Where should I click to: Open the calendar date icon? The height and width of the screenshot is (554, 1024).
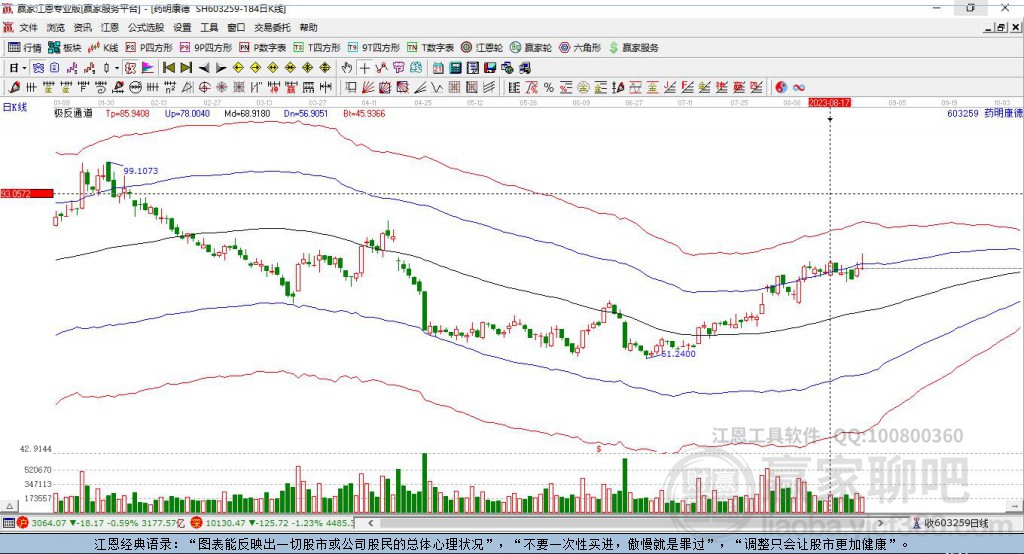(x=438, y=68)
